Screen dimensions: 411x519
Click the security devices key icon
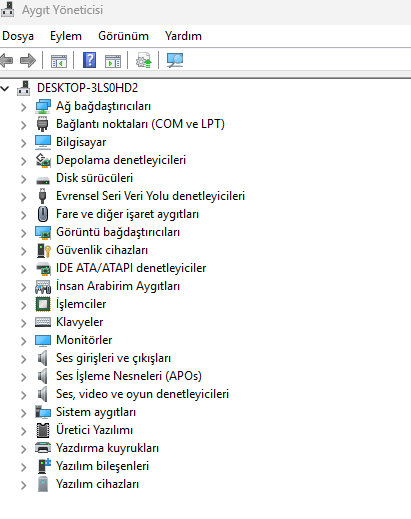[43, 250]
